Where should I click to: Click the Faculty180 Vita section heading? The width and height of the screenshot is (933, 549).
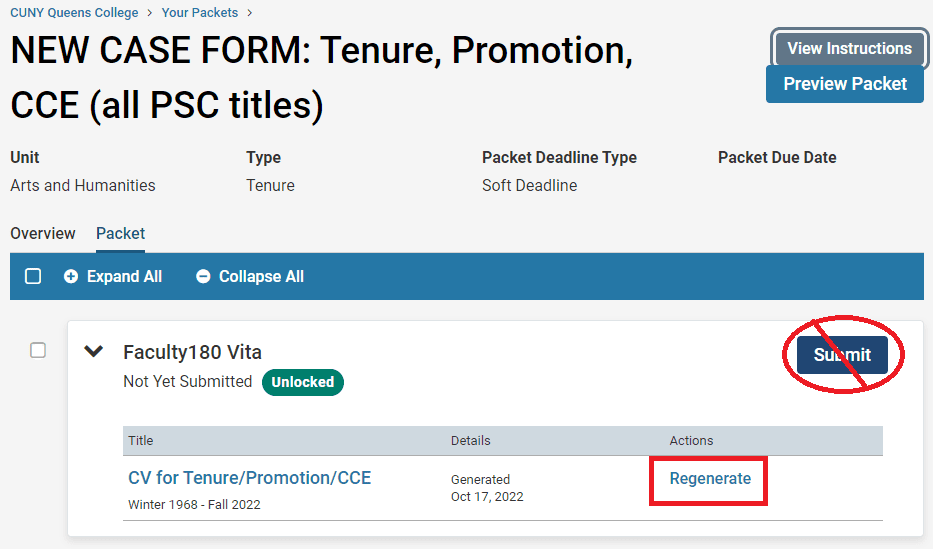pyautogui.click(x=192, y=352)
